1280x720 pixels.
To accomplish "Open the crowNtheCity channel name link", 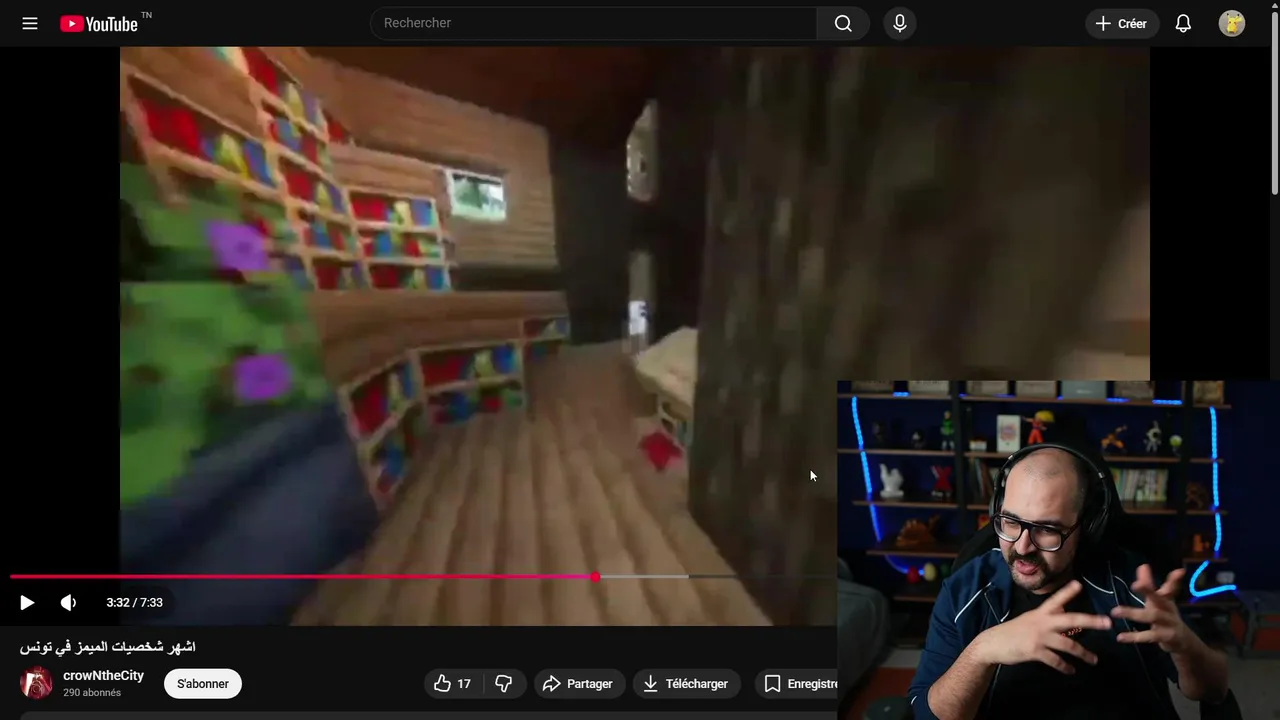I will pyautogui.click(x=103, y=676).
